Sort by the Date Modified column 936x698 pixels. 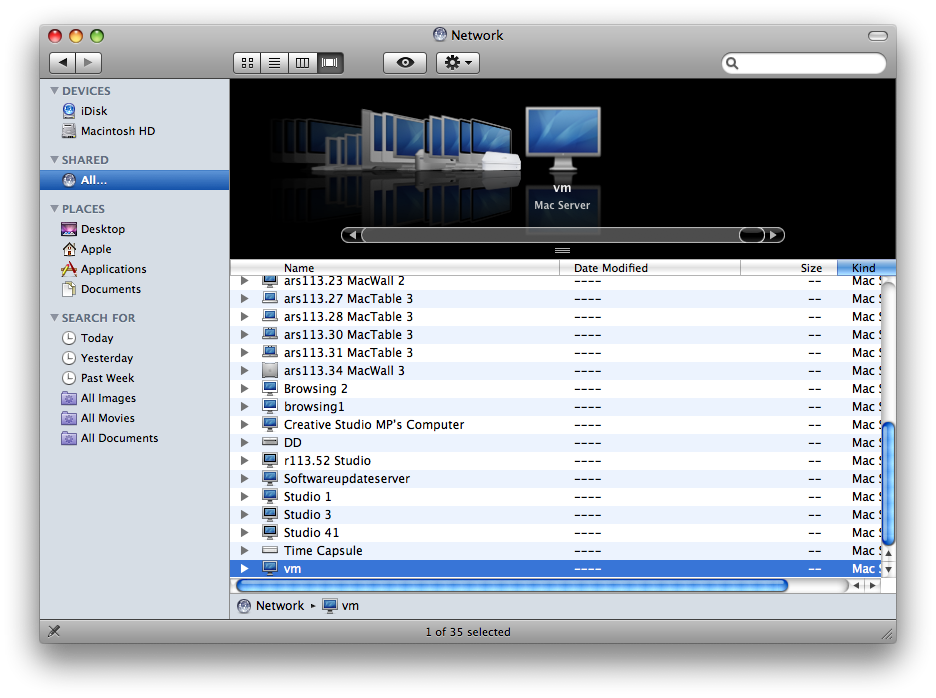[x=650, y=267]
